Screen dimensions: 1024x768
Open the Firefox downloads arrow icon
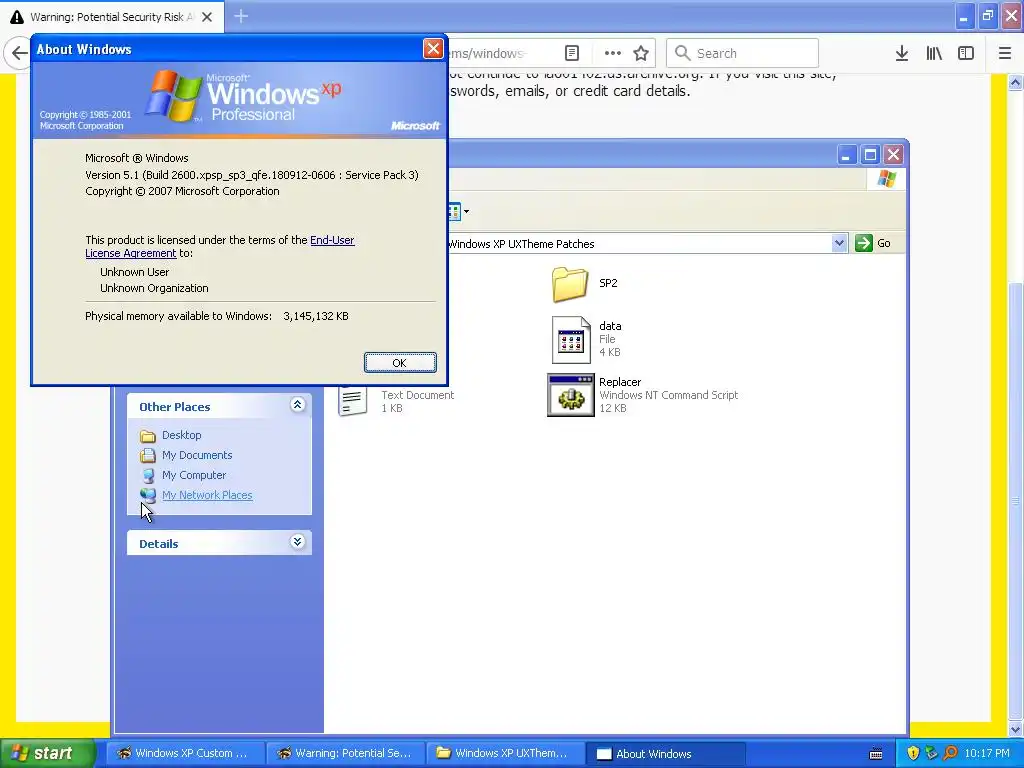coord(902,53)
